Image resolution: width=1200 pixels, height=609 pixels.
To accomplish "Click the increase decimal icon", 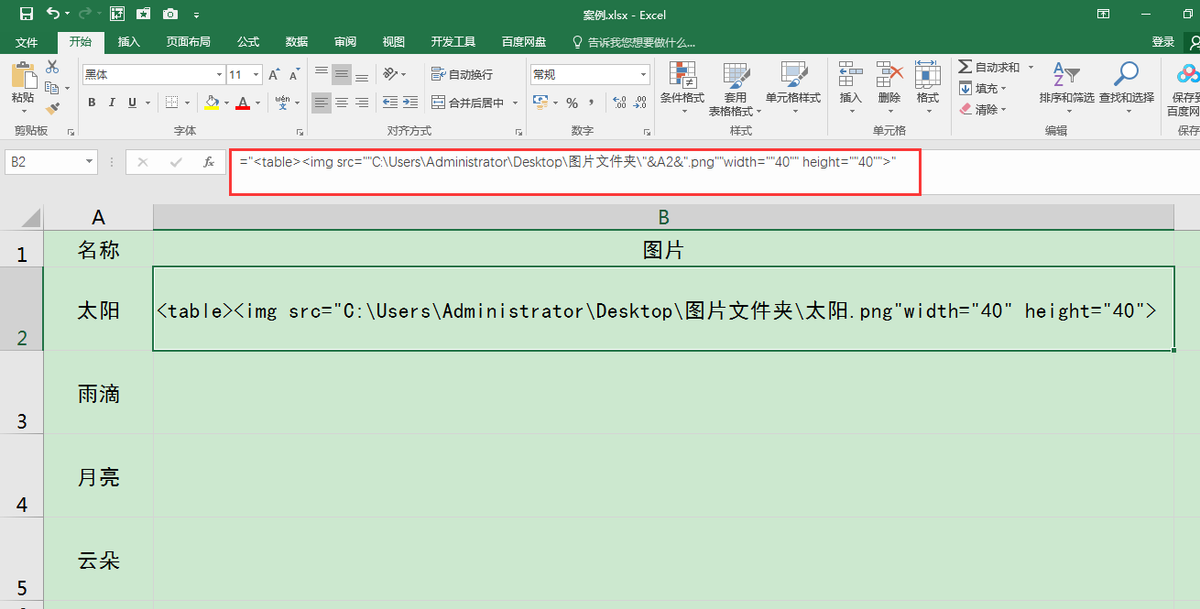I will coord(619,102).
